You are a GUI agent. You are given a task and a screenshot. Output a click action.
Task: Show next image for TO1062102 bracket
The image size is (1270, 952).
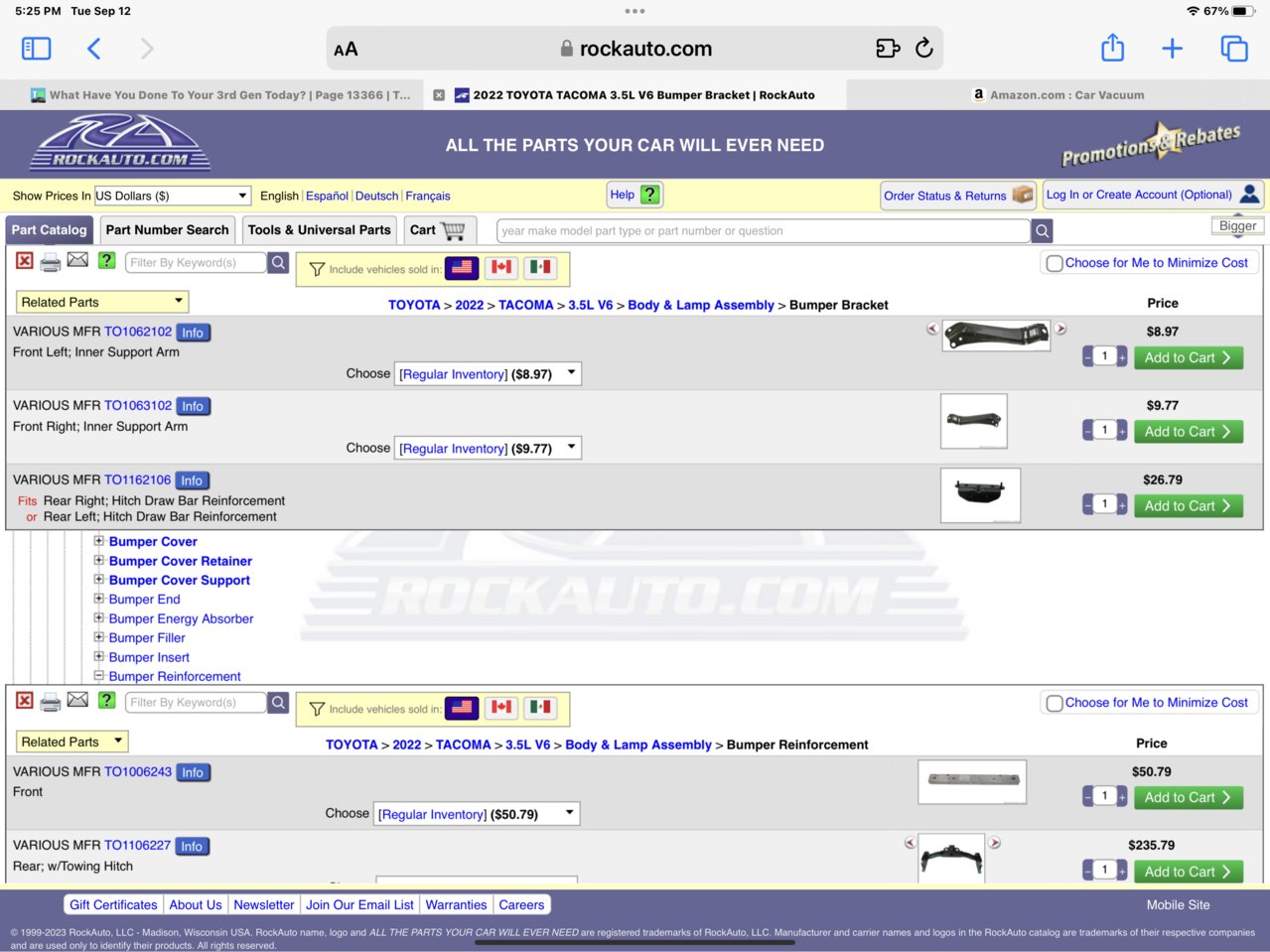[x=1060, y=329]
